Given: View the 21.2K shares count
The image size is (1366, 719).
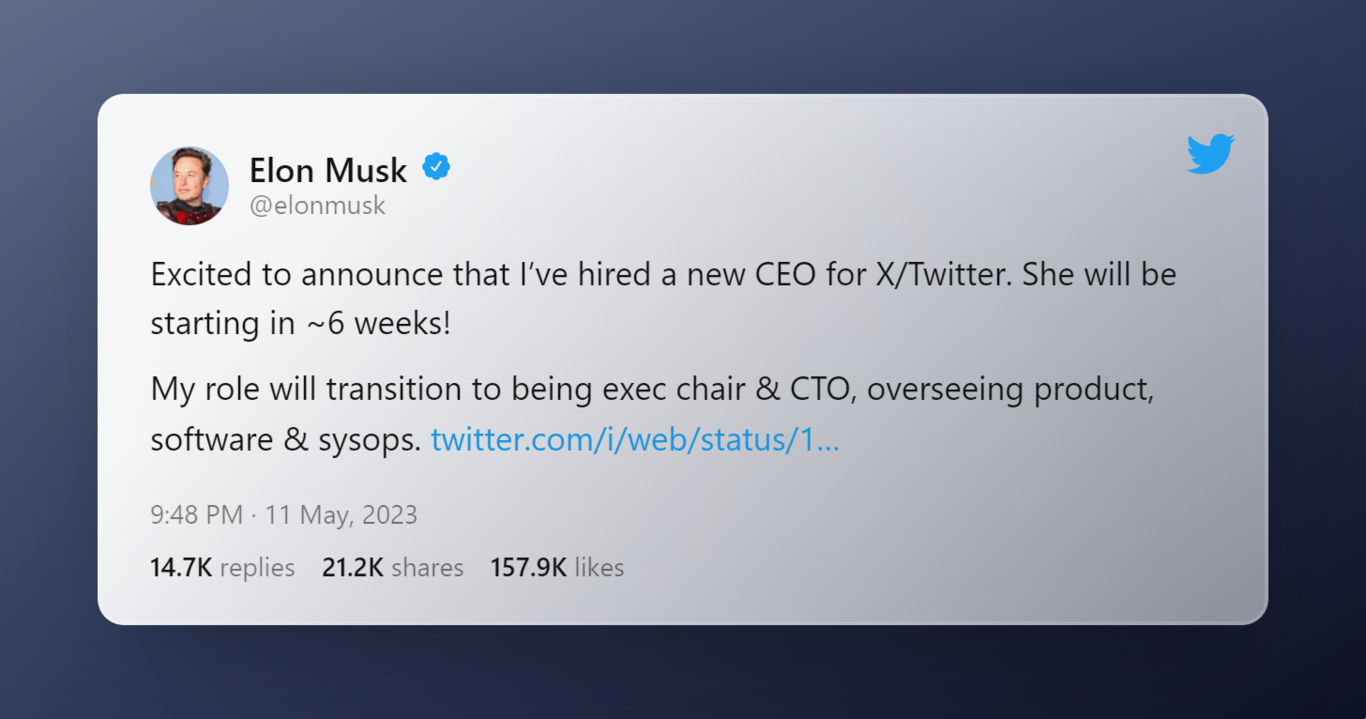Looking at the screenshot, I should pyautogui.click(x=353, y=568).
